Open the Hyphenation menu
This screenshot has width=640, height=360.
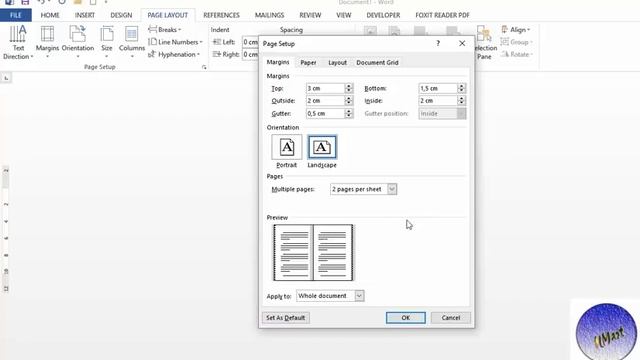click(174, 54)
